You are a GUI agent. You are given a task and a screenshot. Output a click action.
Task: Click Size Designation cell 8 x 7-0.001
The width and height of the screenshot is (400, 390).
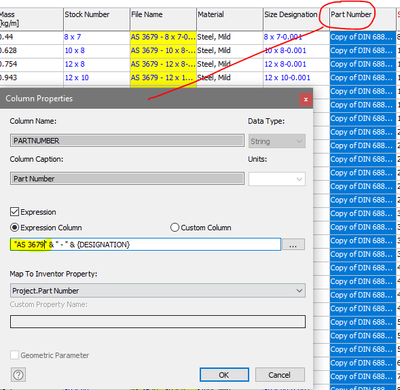click(x=296, y=37)
